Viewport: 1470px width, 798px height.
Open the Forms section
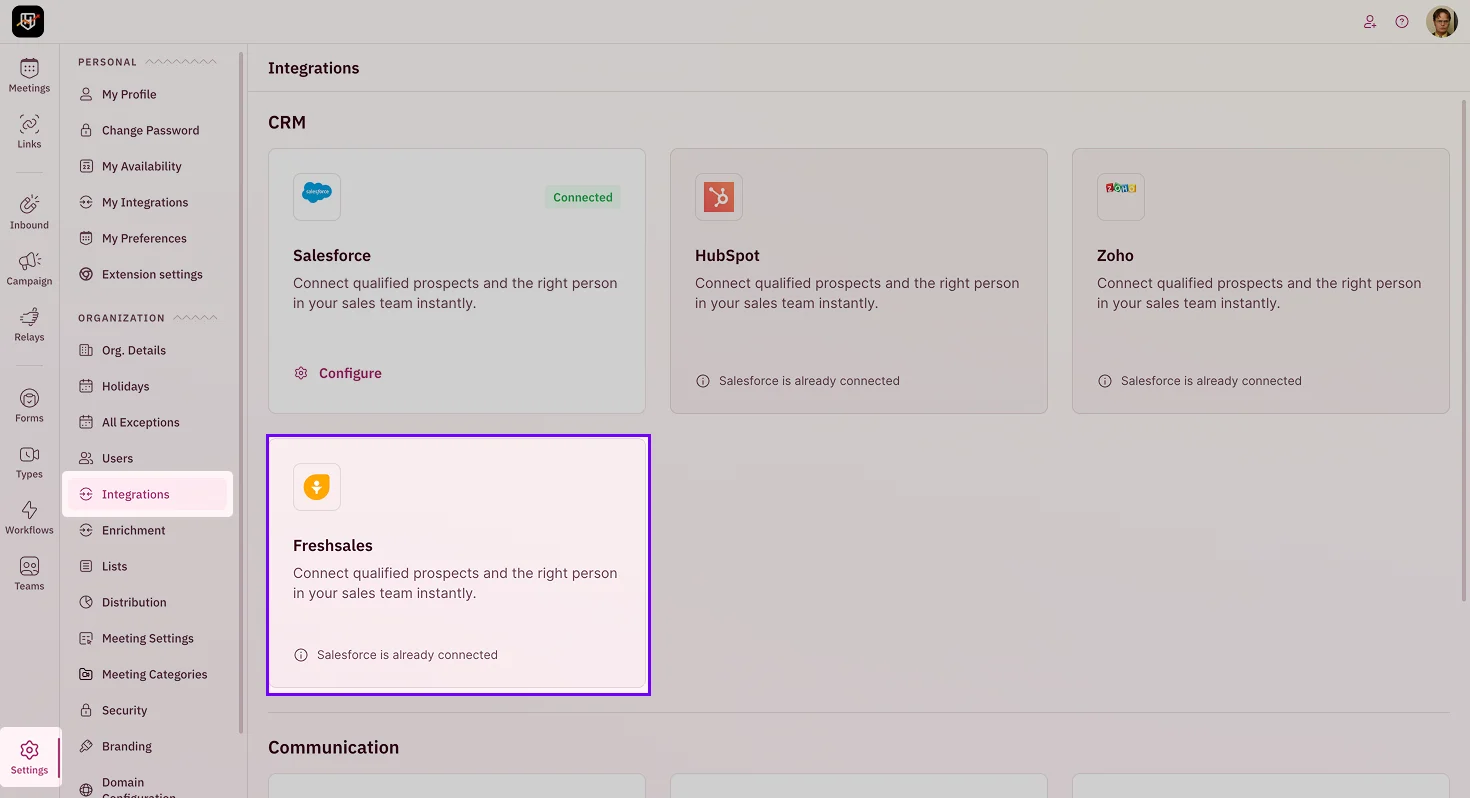29,406
